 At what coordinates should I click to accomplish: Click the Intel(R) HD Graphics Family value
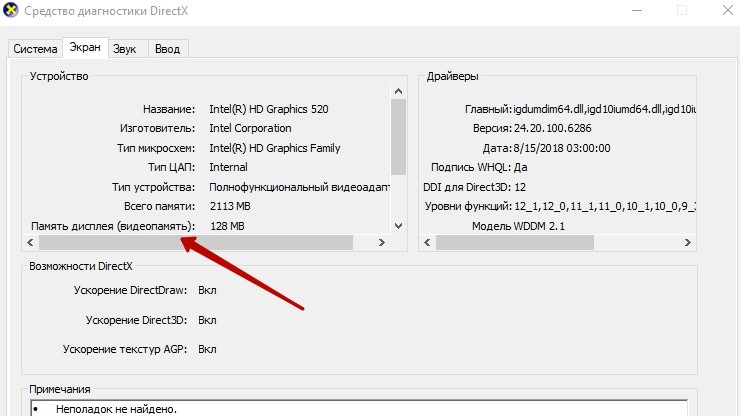[x=275, y=148]
